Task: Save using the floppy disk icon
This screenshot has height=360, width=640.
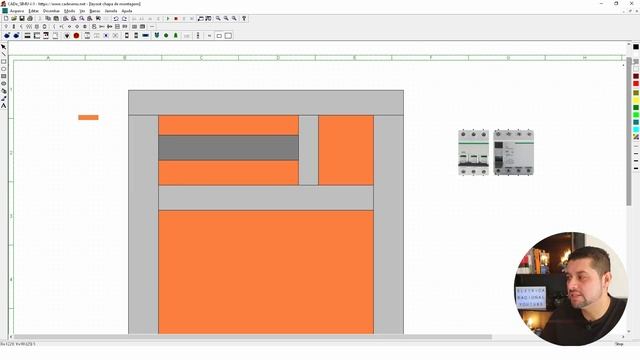Action: pyautogui.click(x=22, y=18)
